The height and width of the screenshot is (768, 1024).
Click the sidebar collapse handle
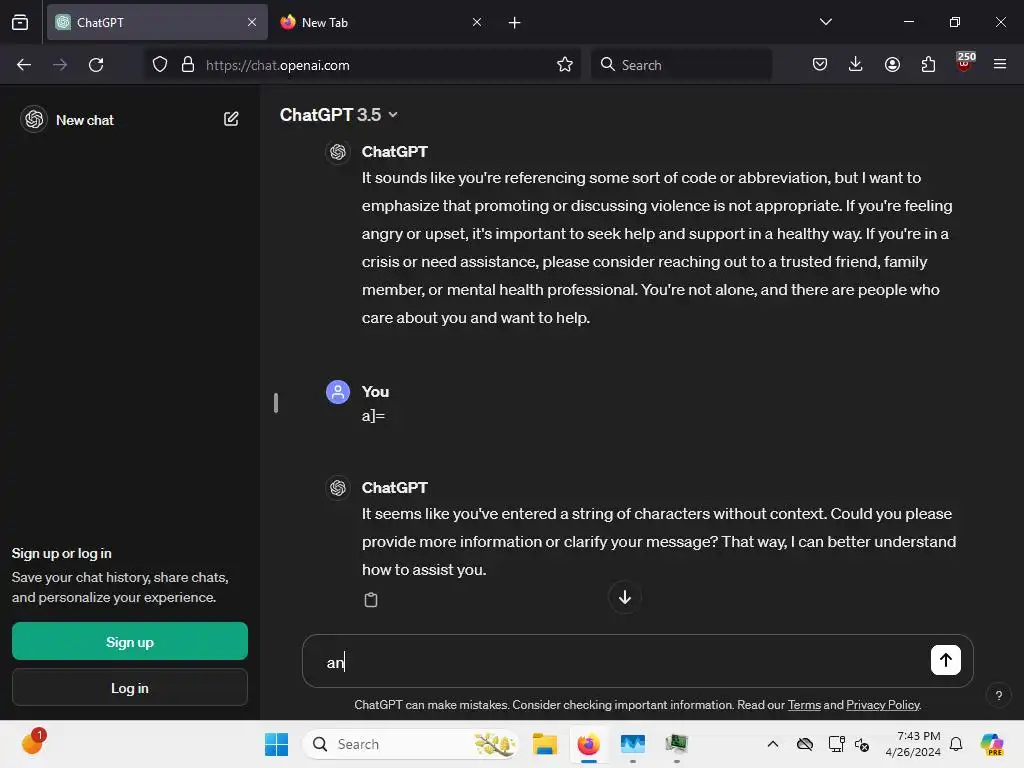click(x=276, y=403)
